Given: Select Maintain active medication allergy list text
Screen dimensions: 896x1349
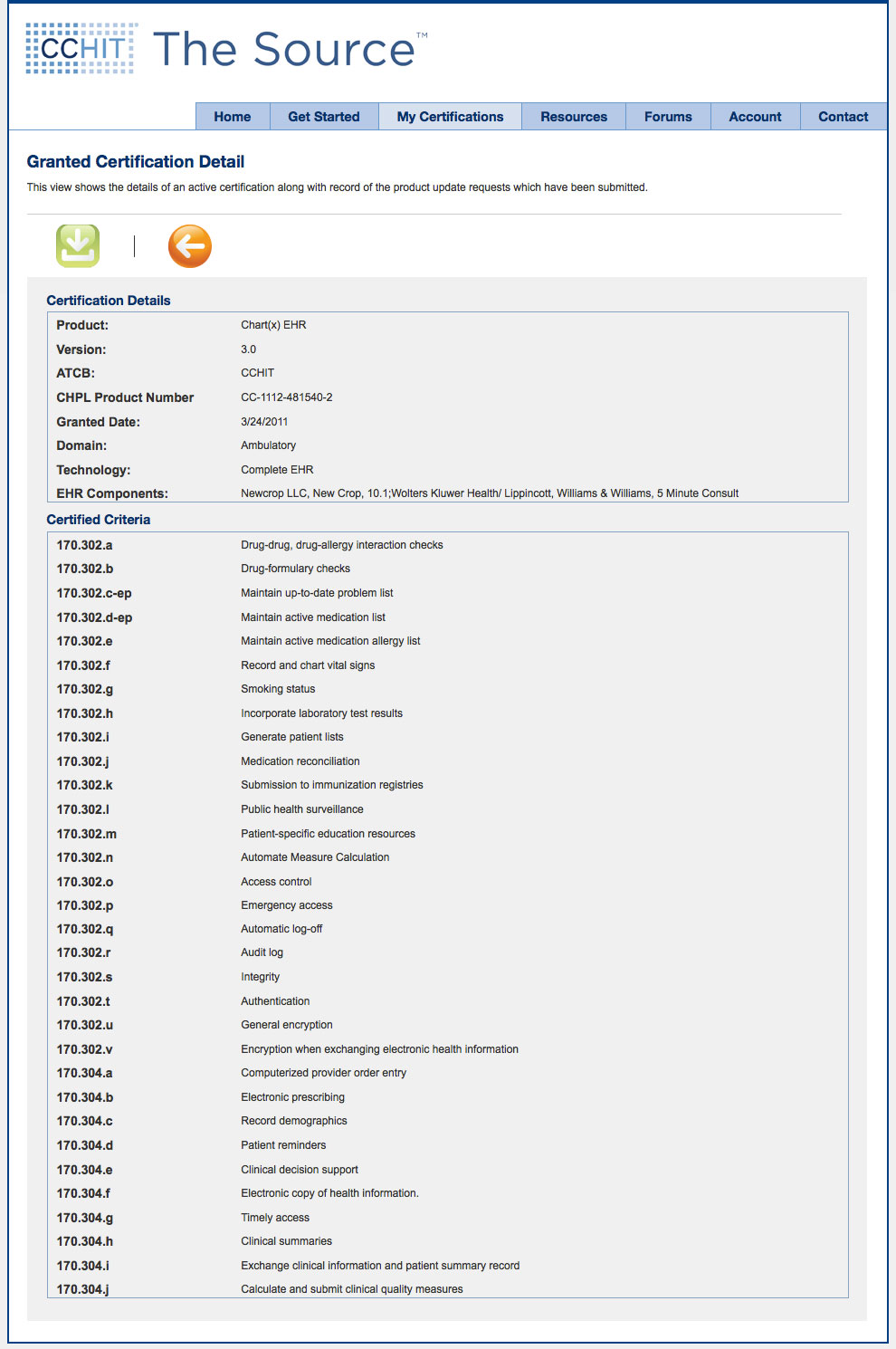Looking at the screenshot, I should [330, 641].
